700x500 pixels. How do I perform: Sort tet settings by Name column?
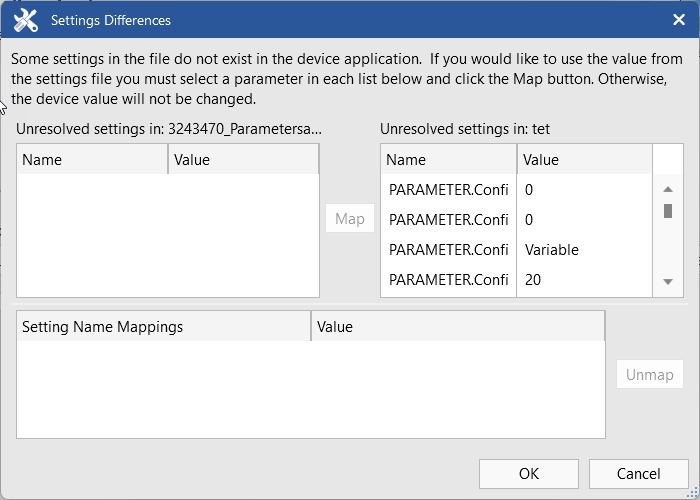[x=449, y=159]
